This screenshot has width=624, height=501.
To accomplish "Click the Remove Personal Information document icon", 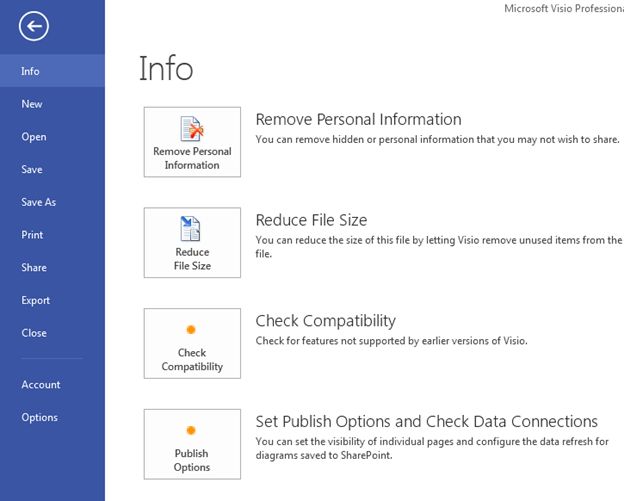I will tap(191, 129).
